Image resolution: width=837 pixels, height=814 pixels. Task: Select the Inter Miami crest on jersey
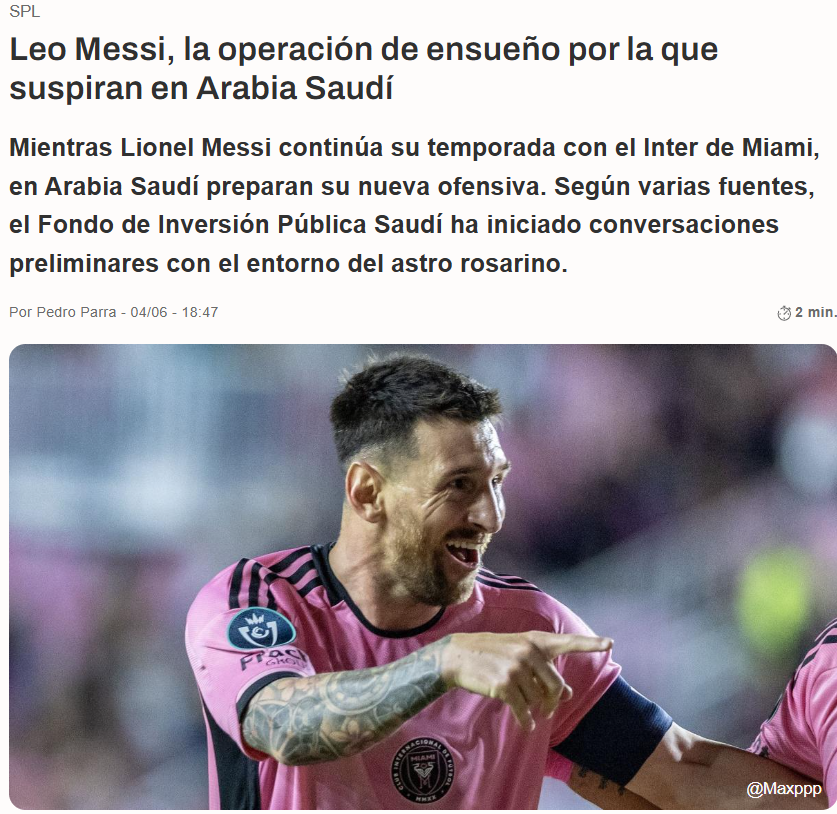424,770
